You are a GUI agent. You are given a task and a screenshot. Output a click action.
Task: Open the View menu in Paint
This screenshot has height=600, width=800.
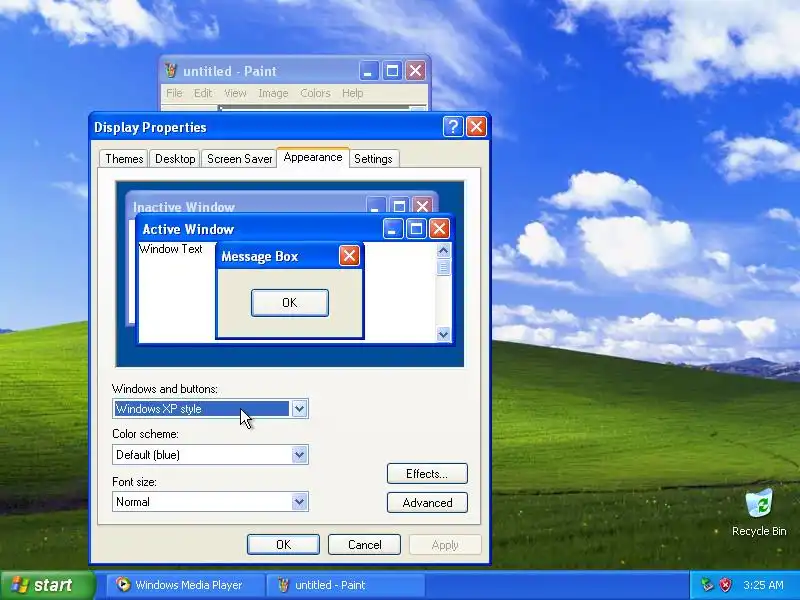point(235,93)
